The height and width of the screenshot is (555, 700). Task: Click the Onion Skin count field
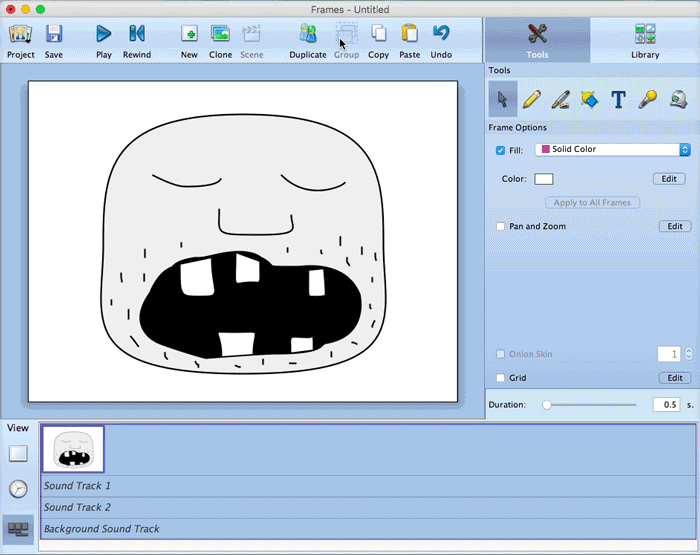(669, 355)
